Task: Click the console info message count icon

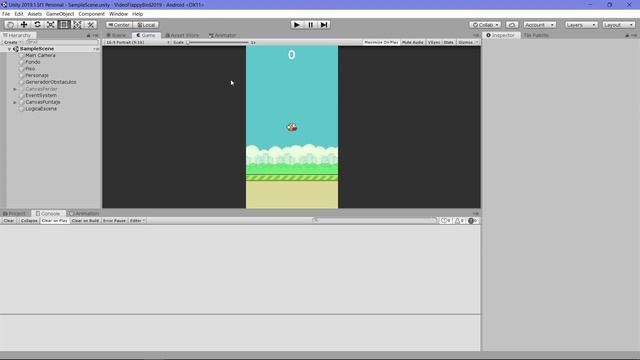Action: [x=445, y=220]
